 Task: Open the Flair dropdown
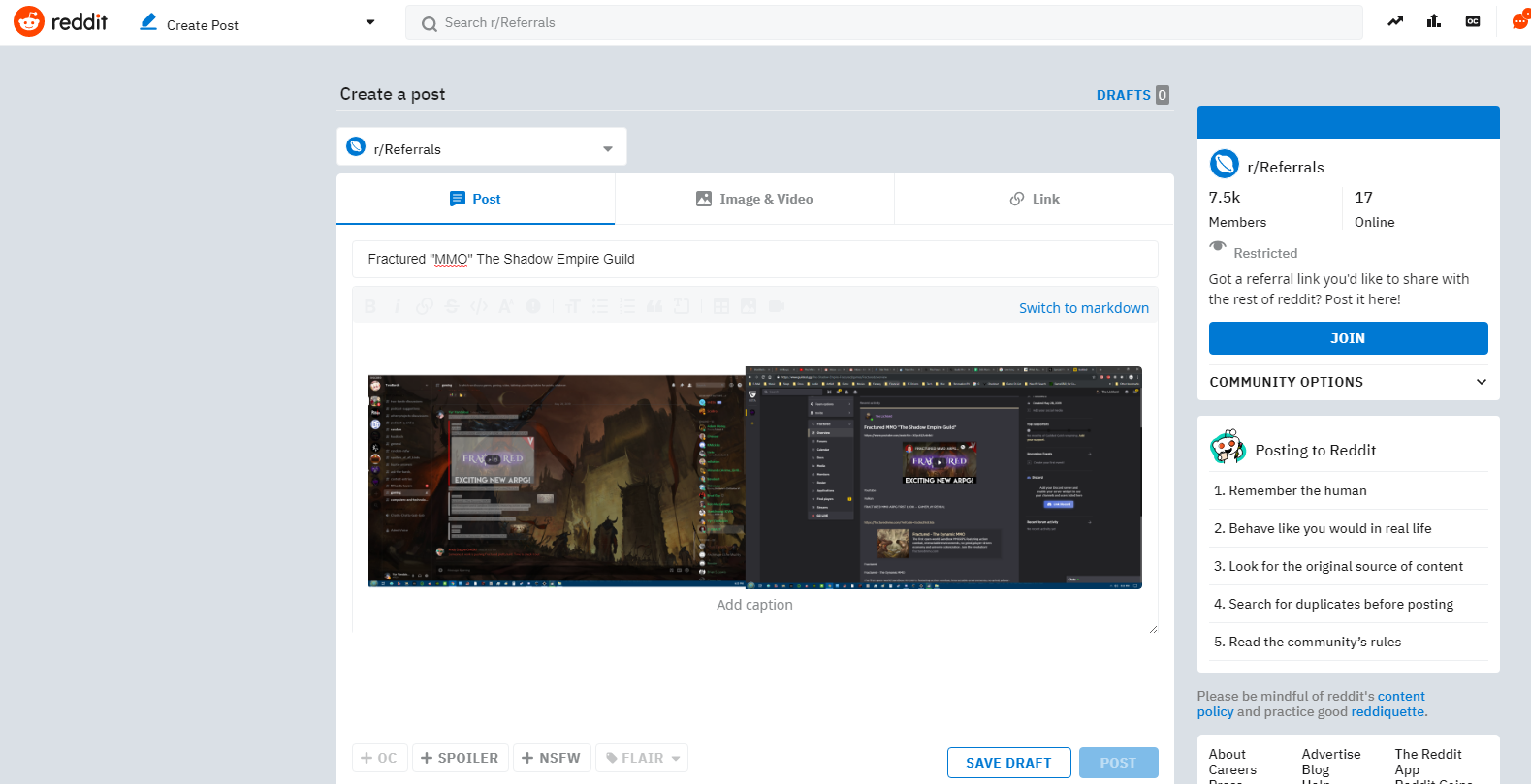(642, 758)
